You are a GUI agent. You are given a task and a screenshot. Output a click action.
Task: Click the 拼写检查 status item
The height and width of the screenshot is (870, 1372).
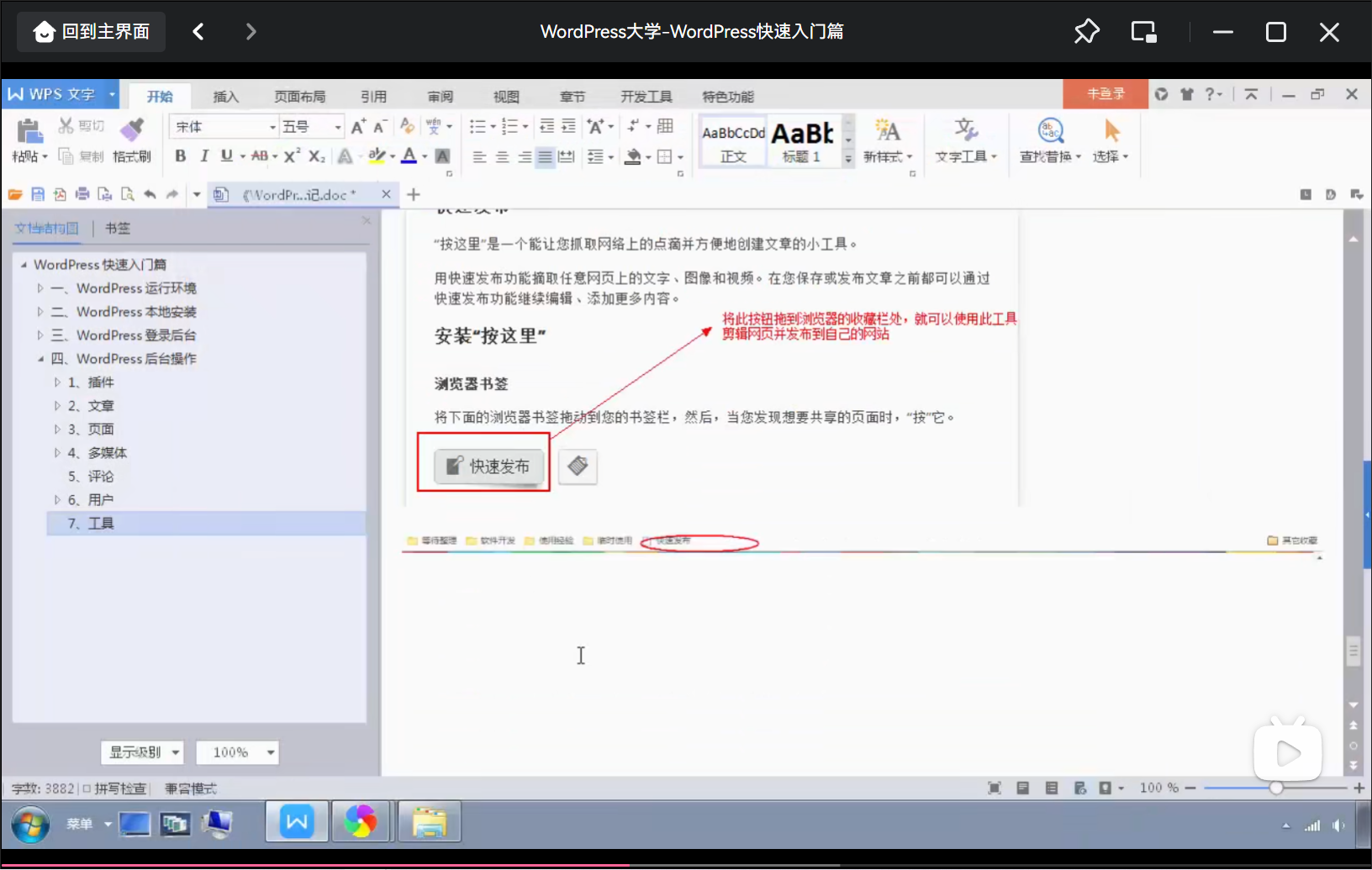click(x=113, y=788)
